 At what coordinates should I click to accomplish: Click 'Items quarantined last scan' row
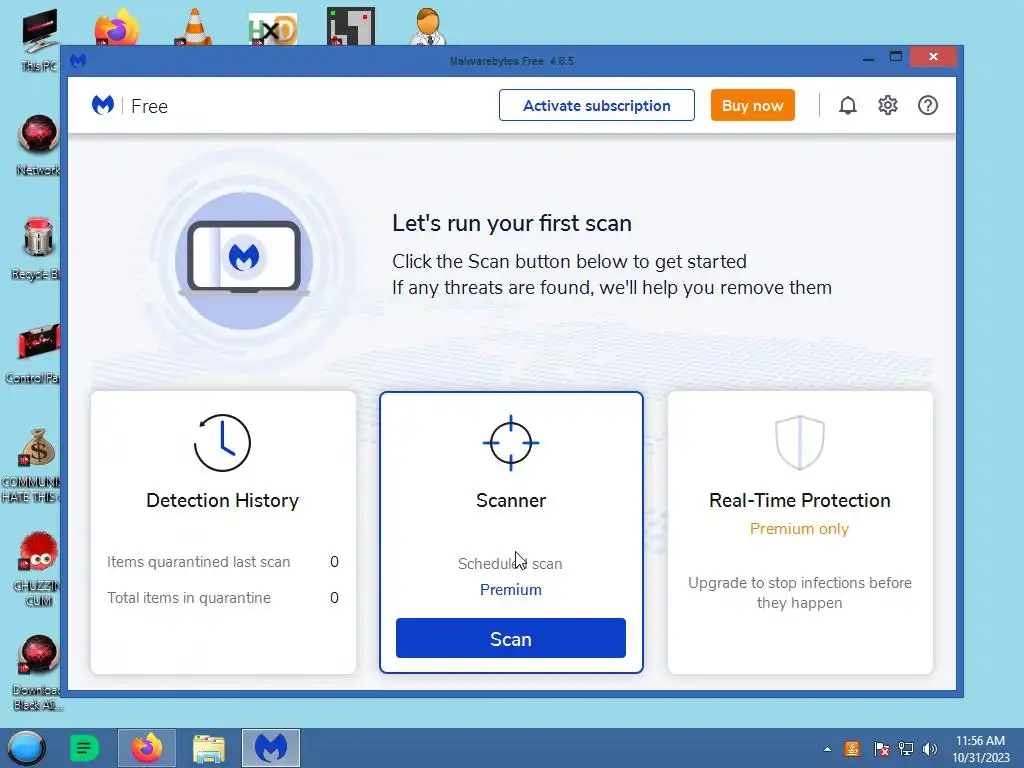point(223,562)
